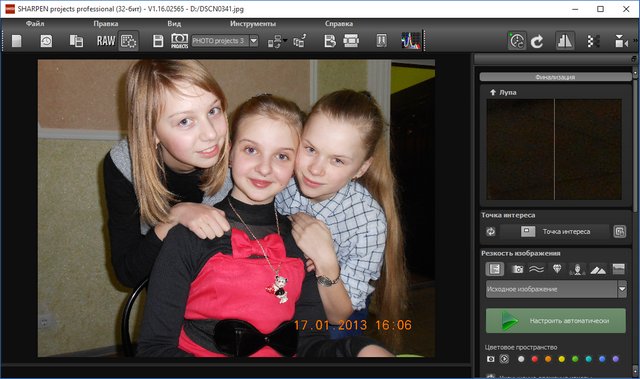Select the diamond sharpness preset icon
640x379 pixels.
(x=557, y=269)
